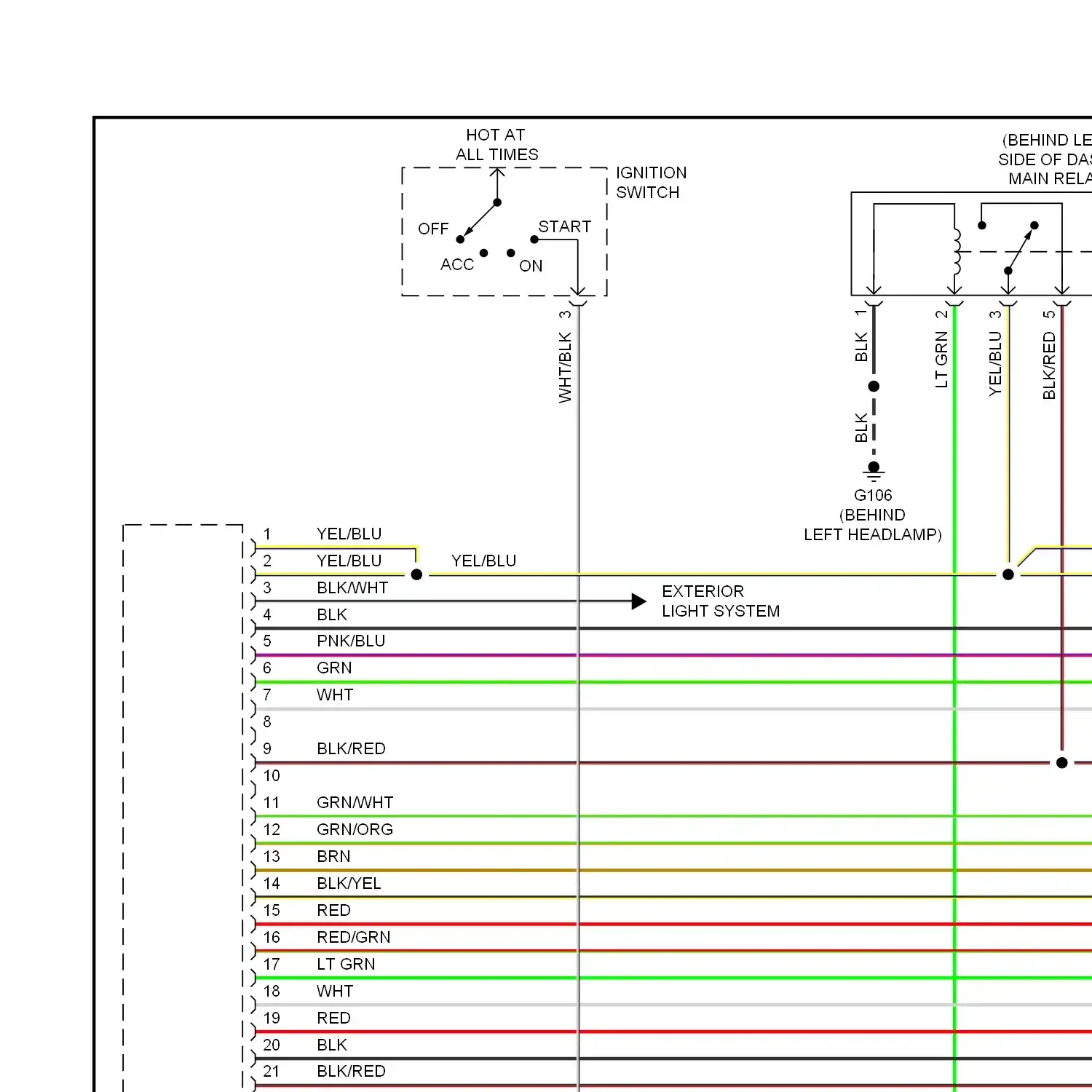
Task: Click the BRN label at pin 13
Action: coord(333,857)
